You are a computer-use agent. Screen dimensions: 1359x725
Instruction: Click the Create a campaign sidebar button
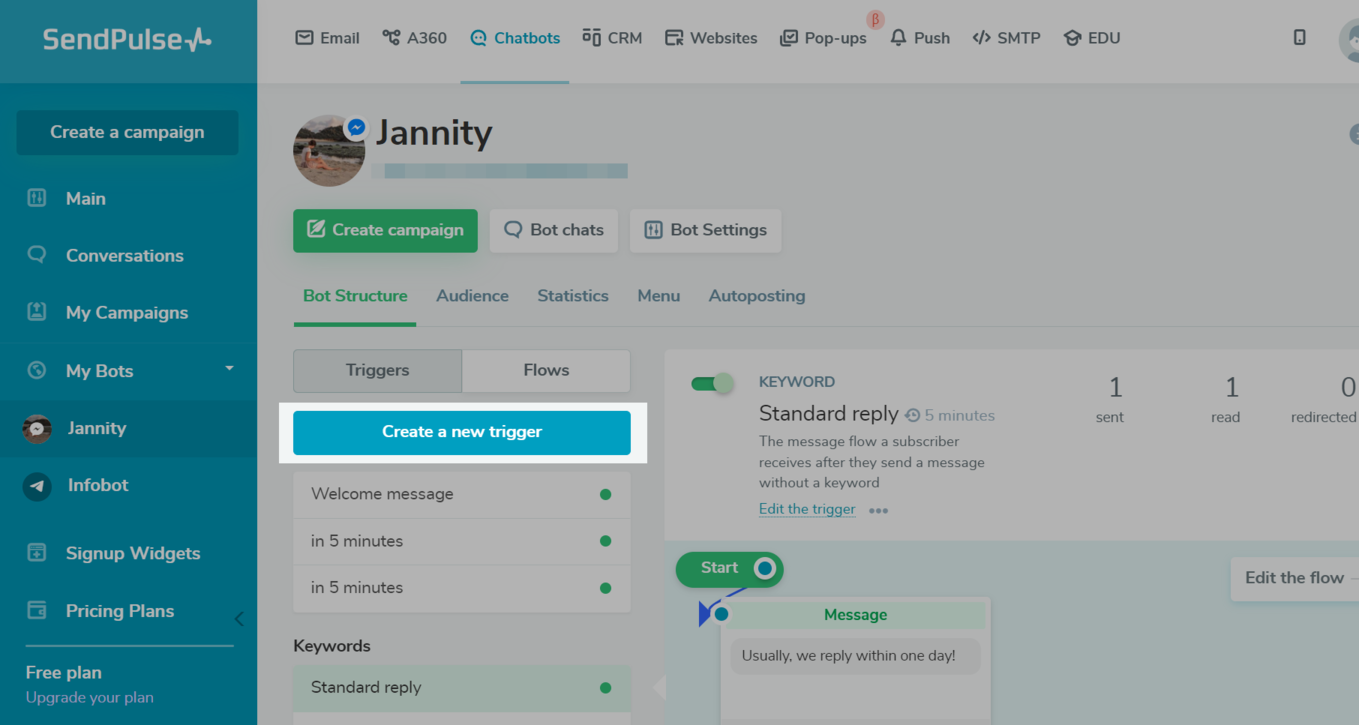[x=127, y=132]
